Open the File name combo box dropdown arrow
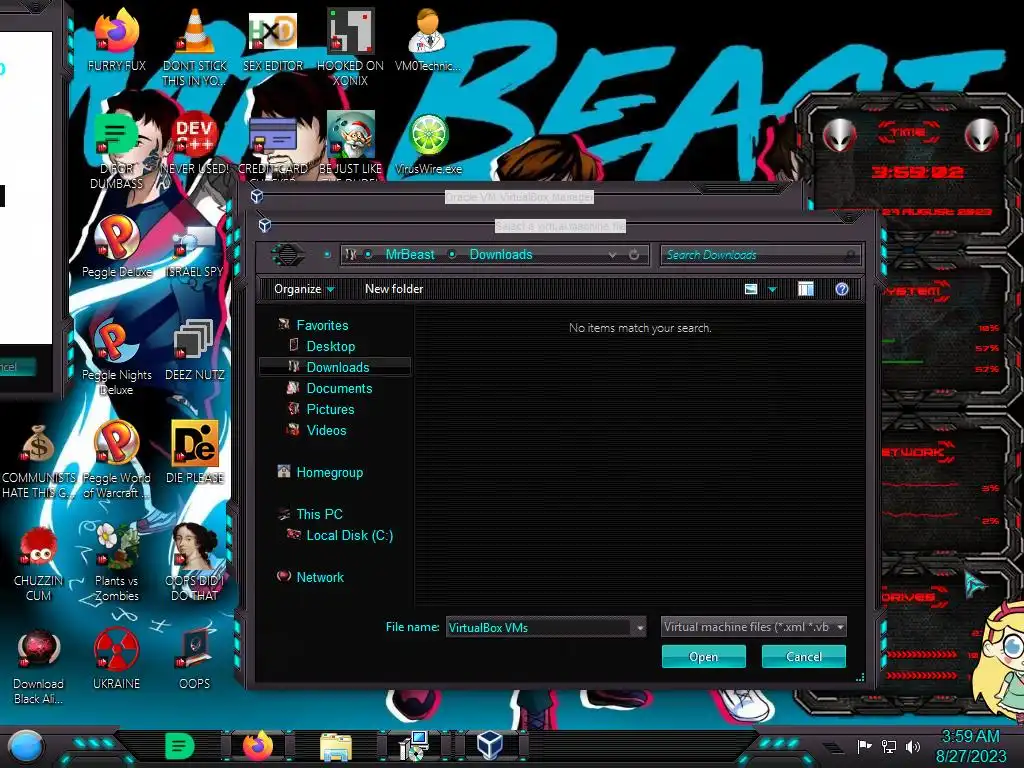Viewport: 1024px width, 768px height. coord(639,628)
